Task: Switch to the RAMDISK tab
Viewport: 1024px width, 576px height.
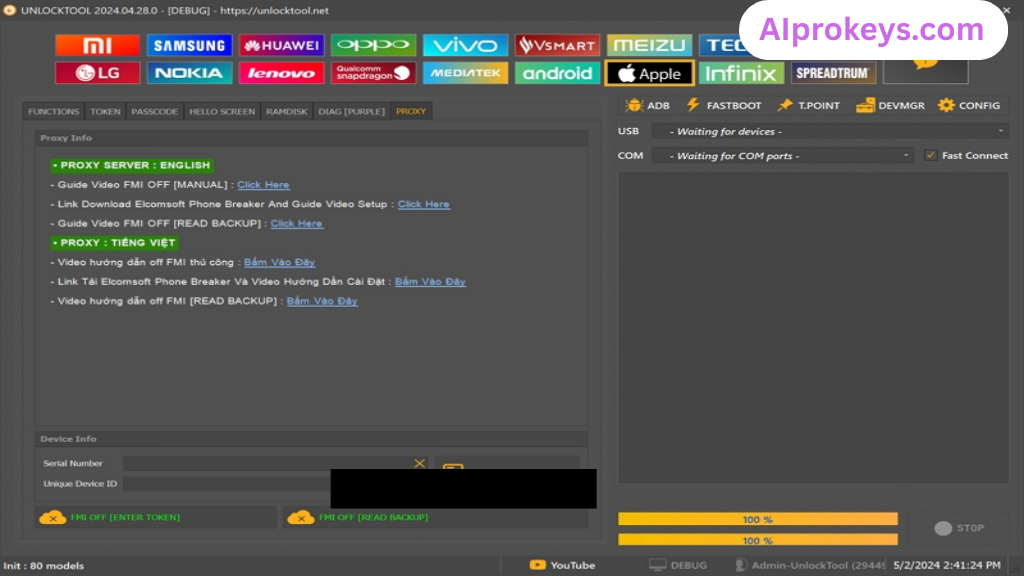Action: pyautogui.click(x=287, y=112)
